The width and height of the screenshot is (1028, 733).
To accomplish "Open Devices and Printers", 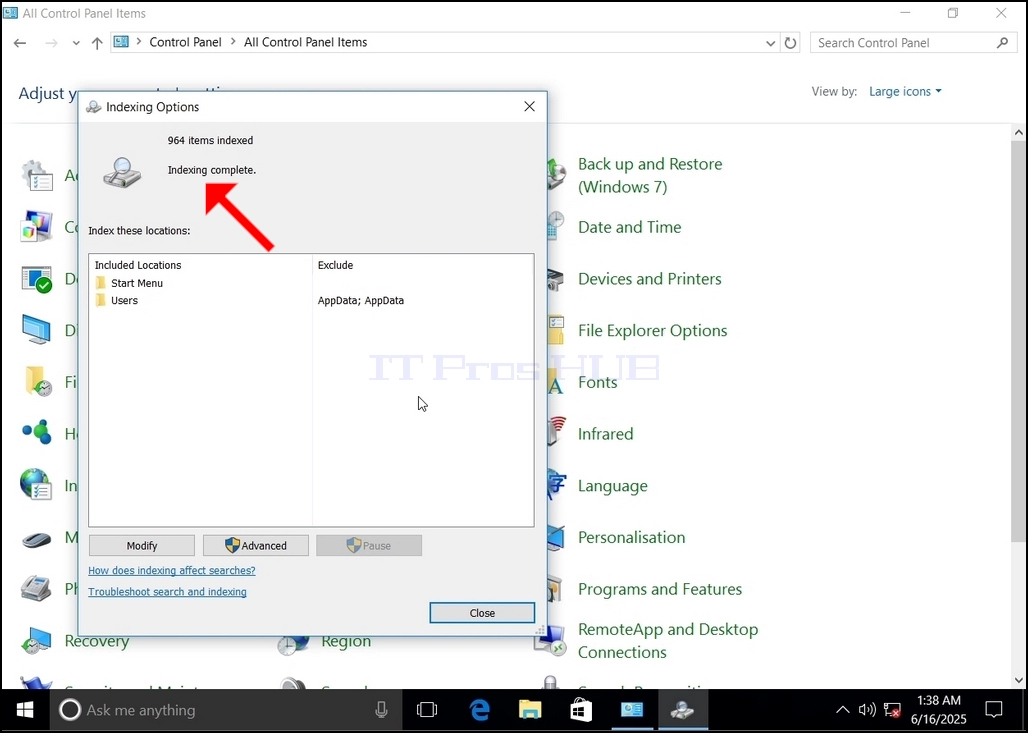I will tap(649, 279).
